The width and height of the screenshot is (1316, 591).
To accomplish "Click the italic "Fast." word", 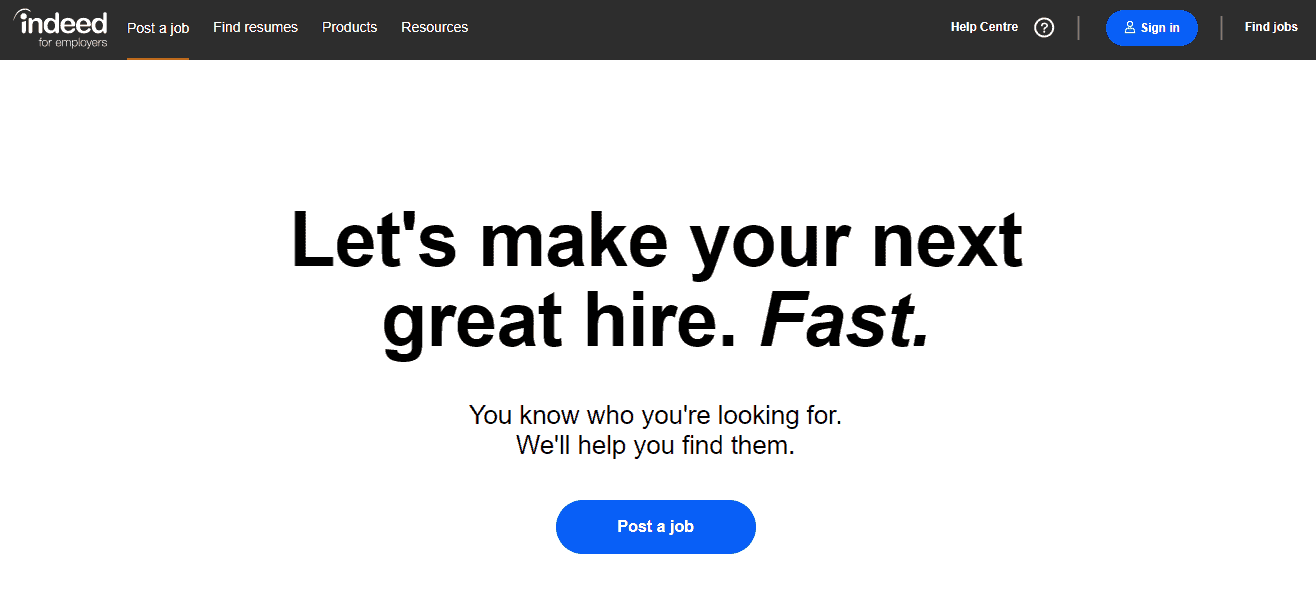I will coord(845,322).
